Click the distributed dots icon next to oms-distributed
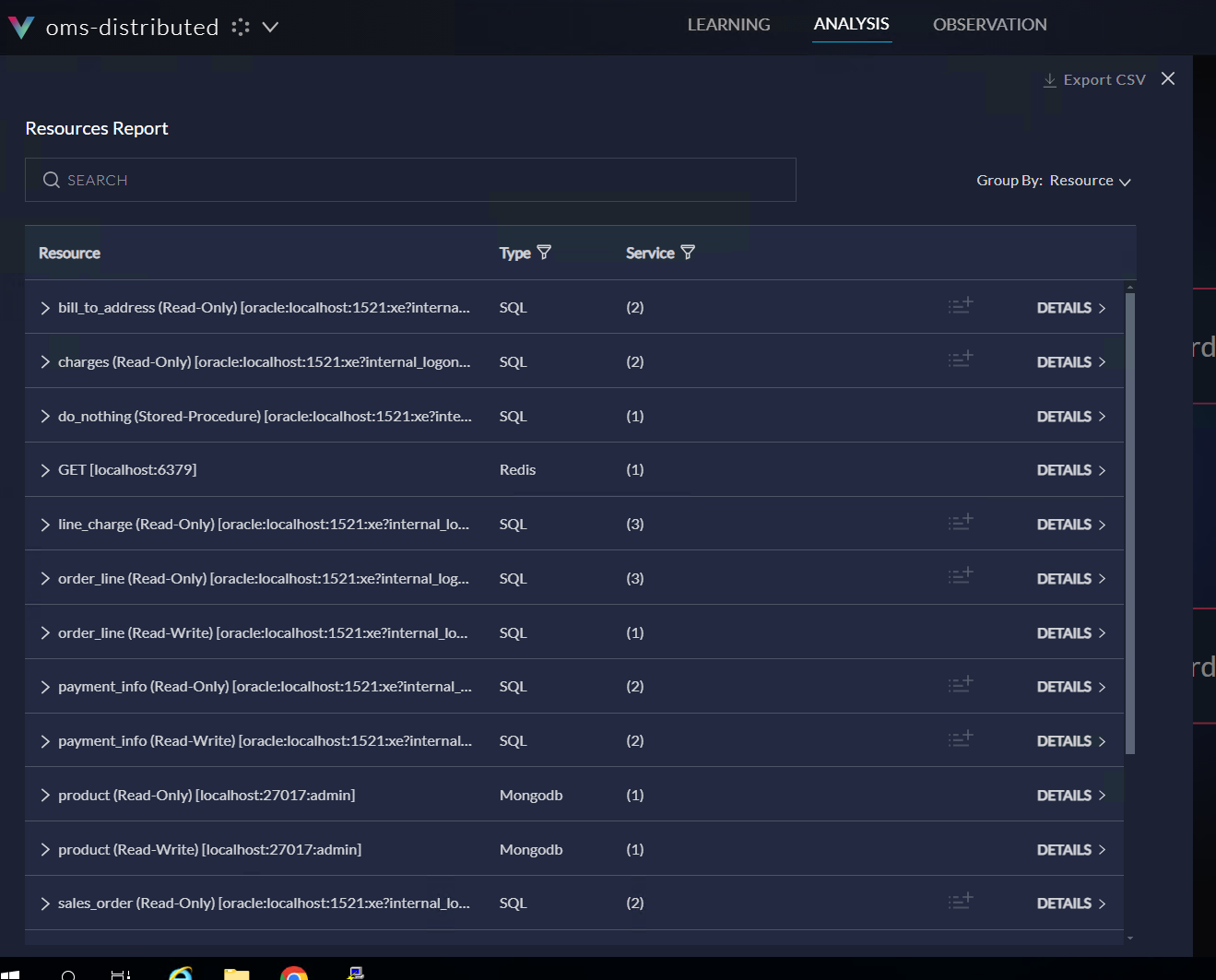The height and width of the screenshot is (980, 1216). point(241,28)
